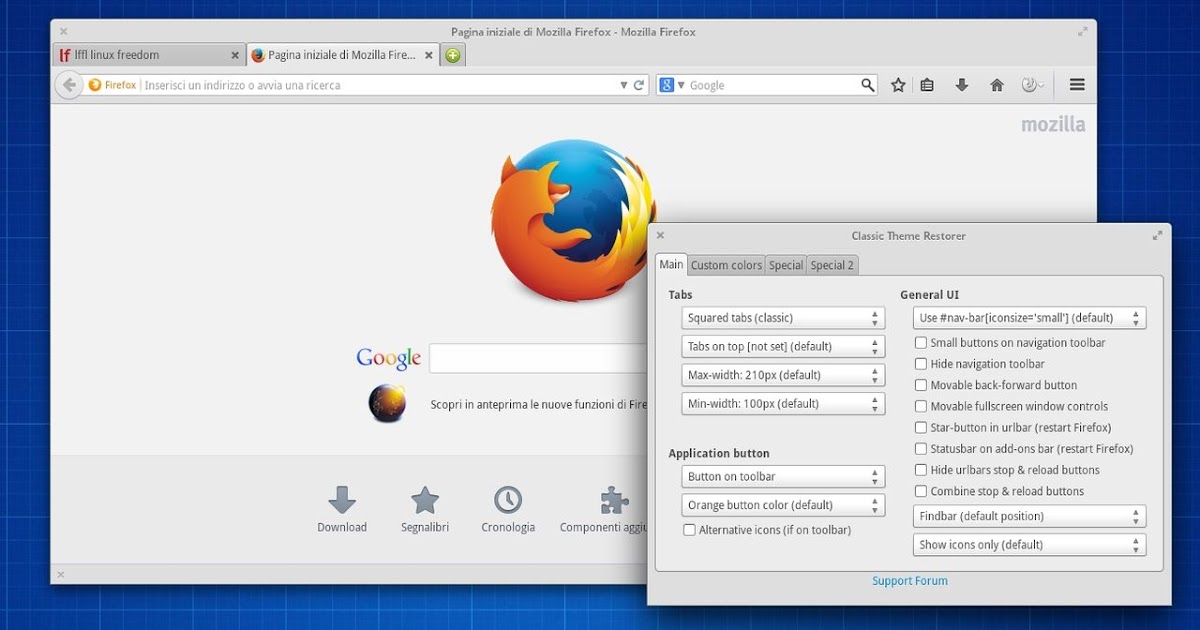The height and width of the screenshot is (630, 1200).
Task: Expand 'Orange button color (default)' dropdown
Action: (x=783, y=505)
